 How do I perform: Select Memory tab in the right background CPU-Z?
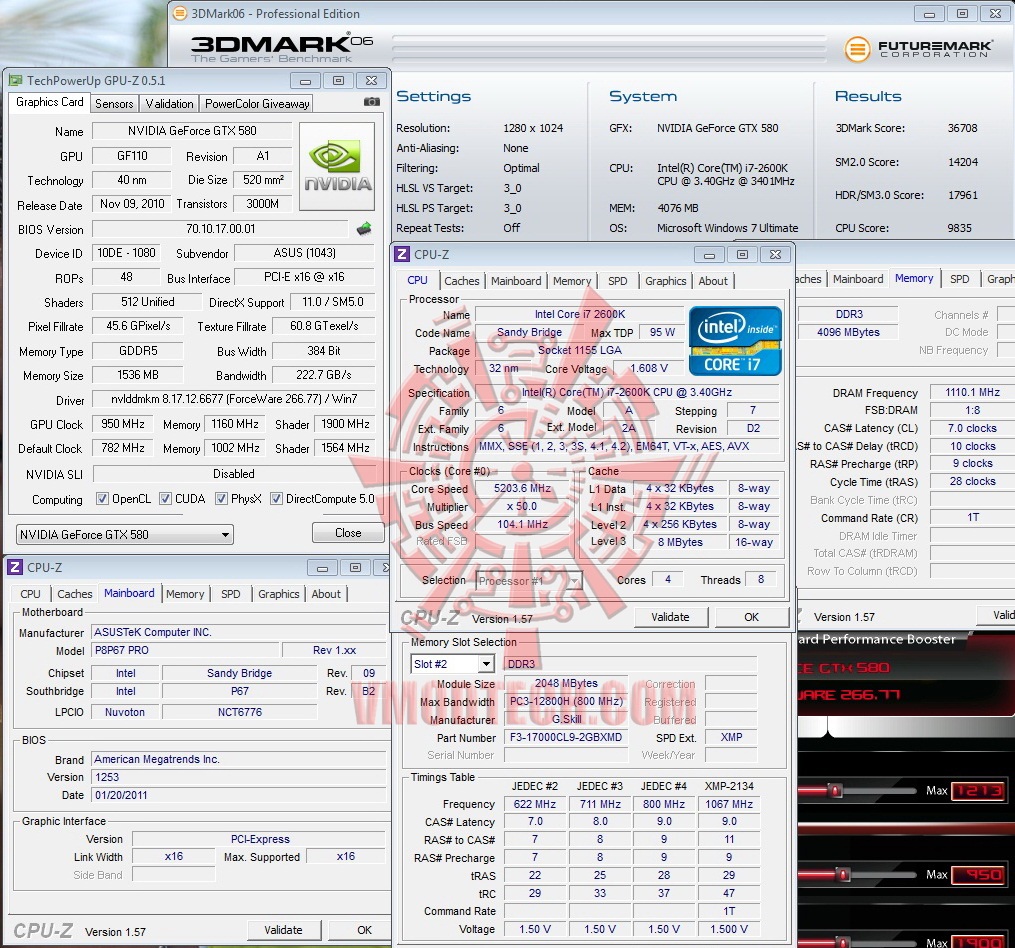pyautogui.click(x=913, y=278)
